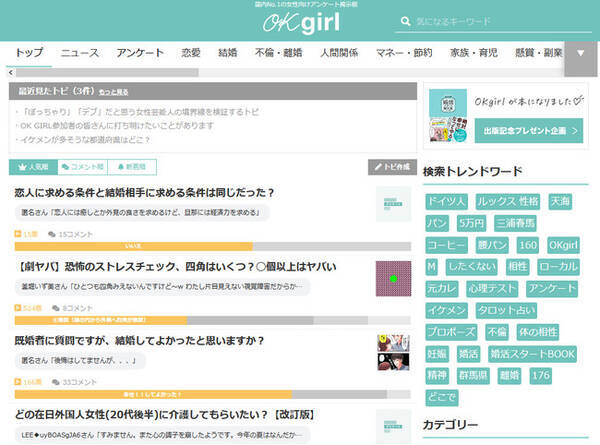Select the 人気順 crown sort tab

[x=34, y=166]
